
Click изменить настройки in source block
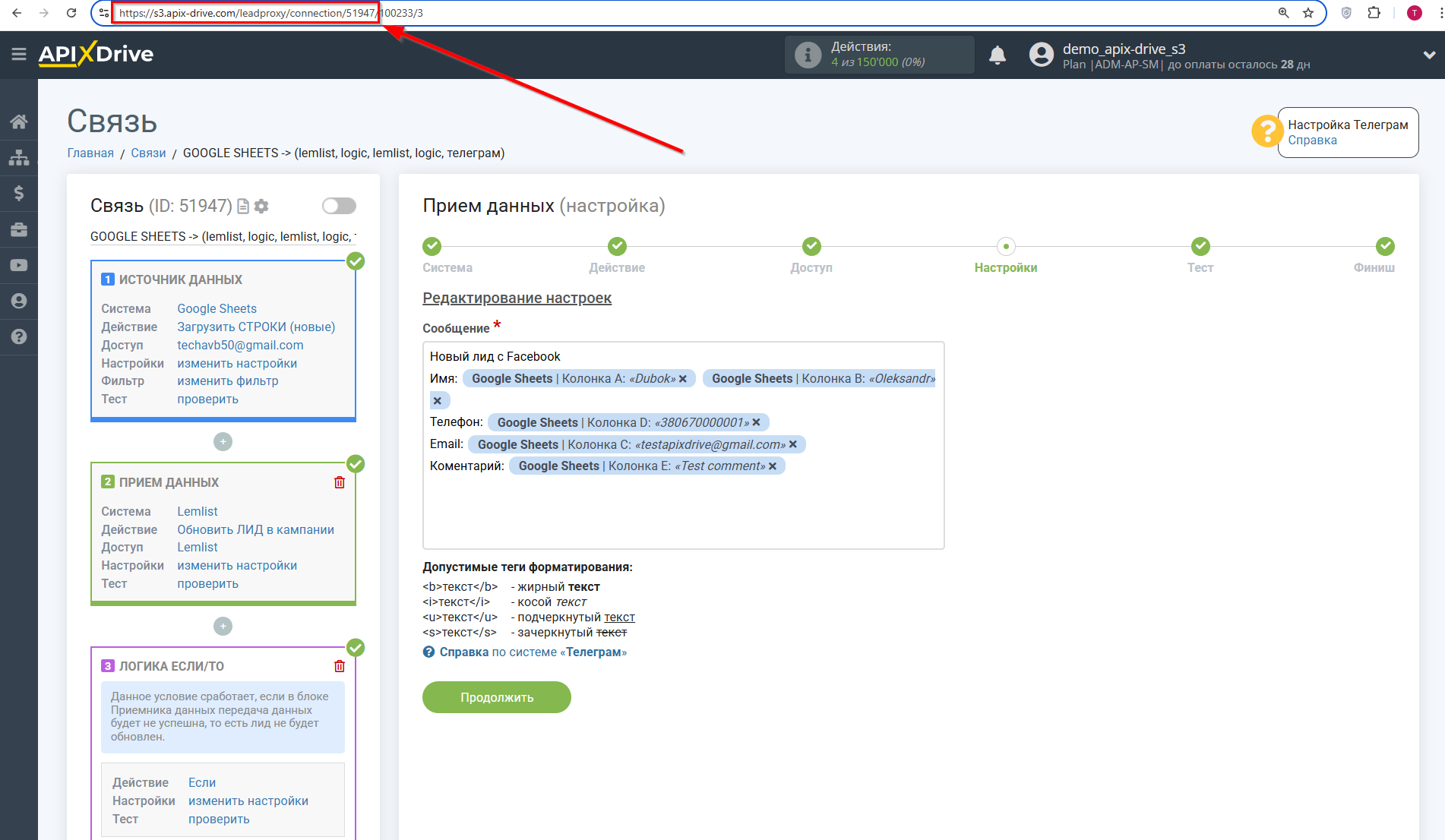coord(237,363)
